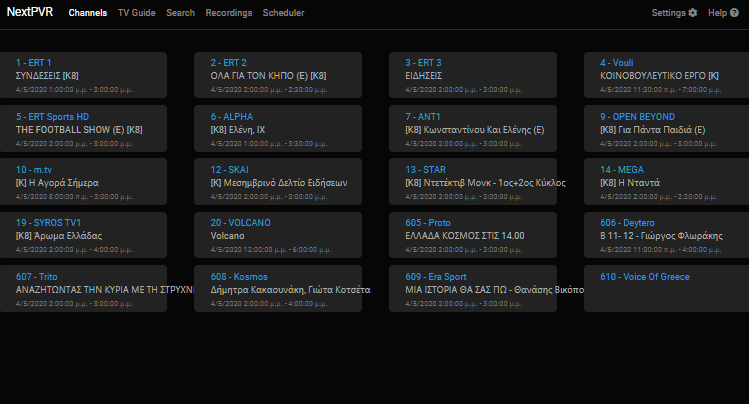Viewport: 749px width, 404px height.
Task: Open channel 14 - MEGA
Action: (x=622, y=170)
